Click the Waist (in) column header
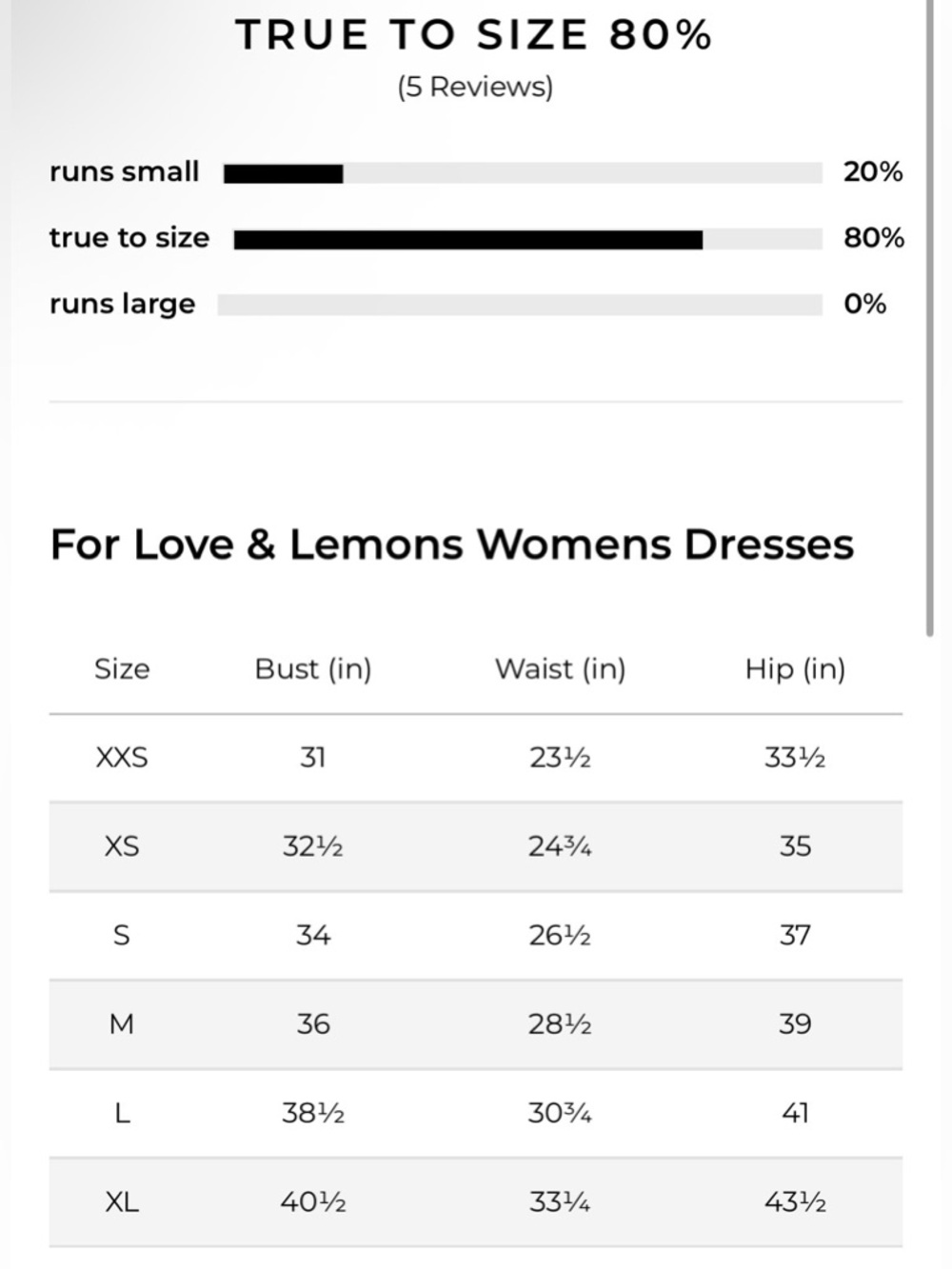 pos(560,669)
